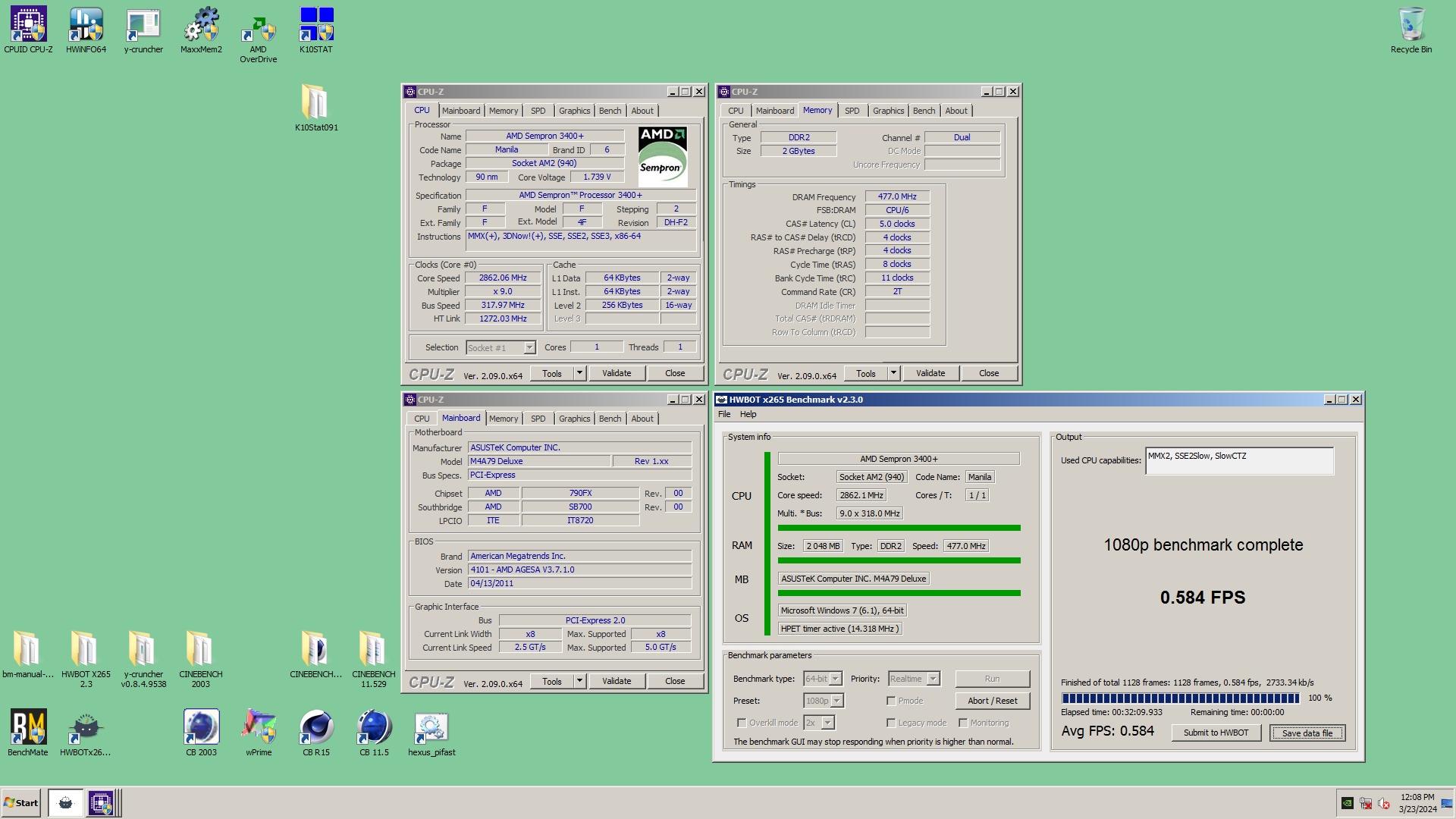The height and width of the screenshot is (819, 1456).
Task: Open the bm-manual folder on desktop
Action: 28,654
